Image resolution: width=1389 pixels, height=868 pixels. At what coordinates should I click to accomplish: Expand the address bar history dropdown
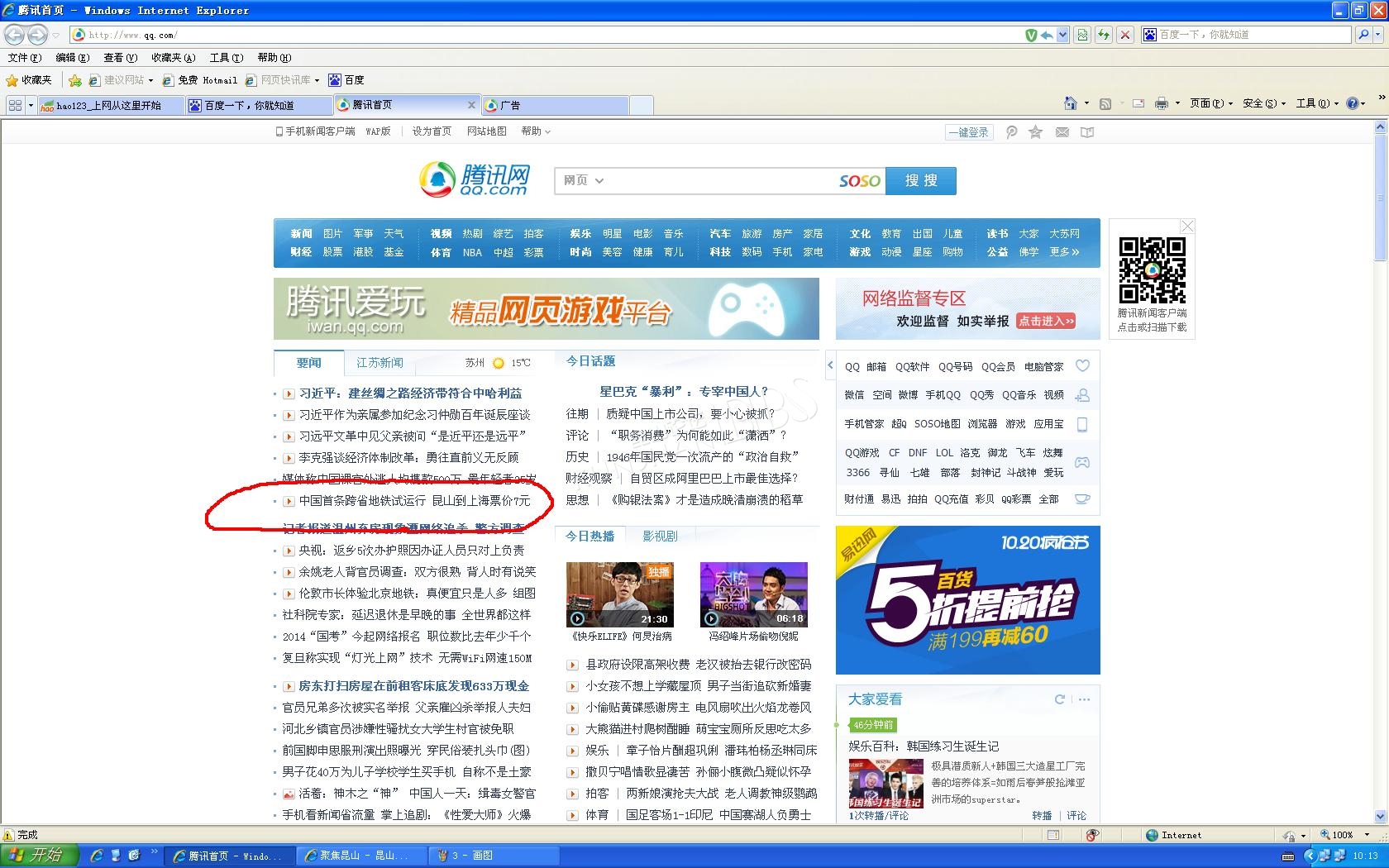pyautogui.click(x=1062, y=35)
